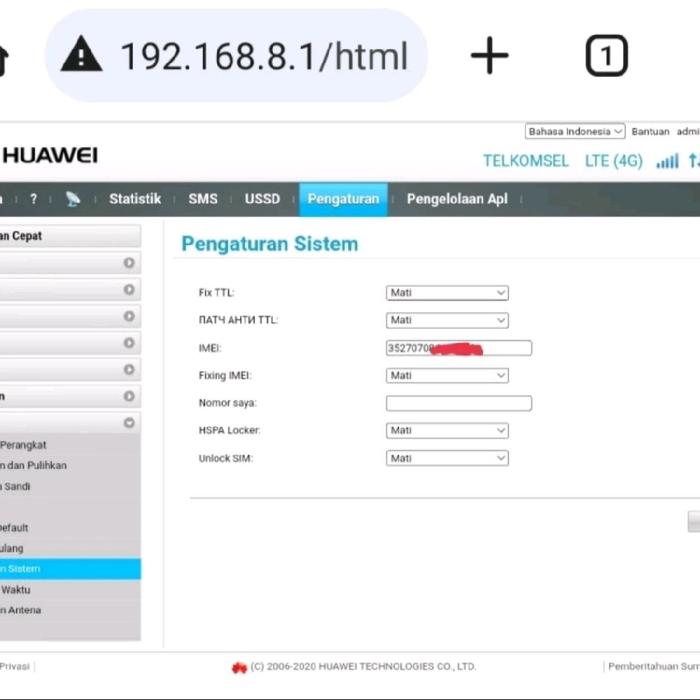700x700 pixels.
Task: Click the signal strength bars icon
Action: 667,161
